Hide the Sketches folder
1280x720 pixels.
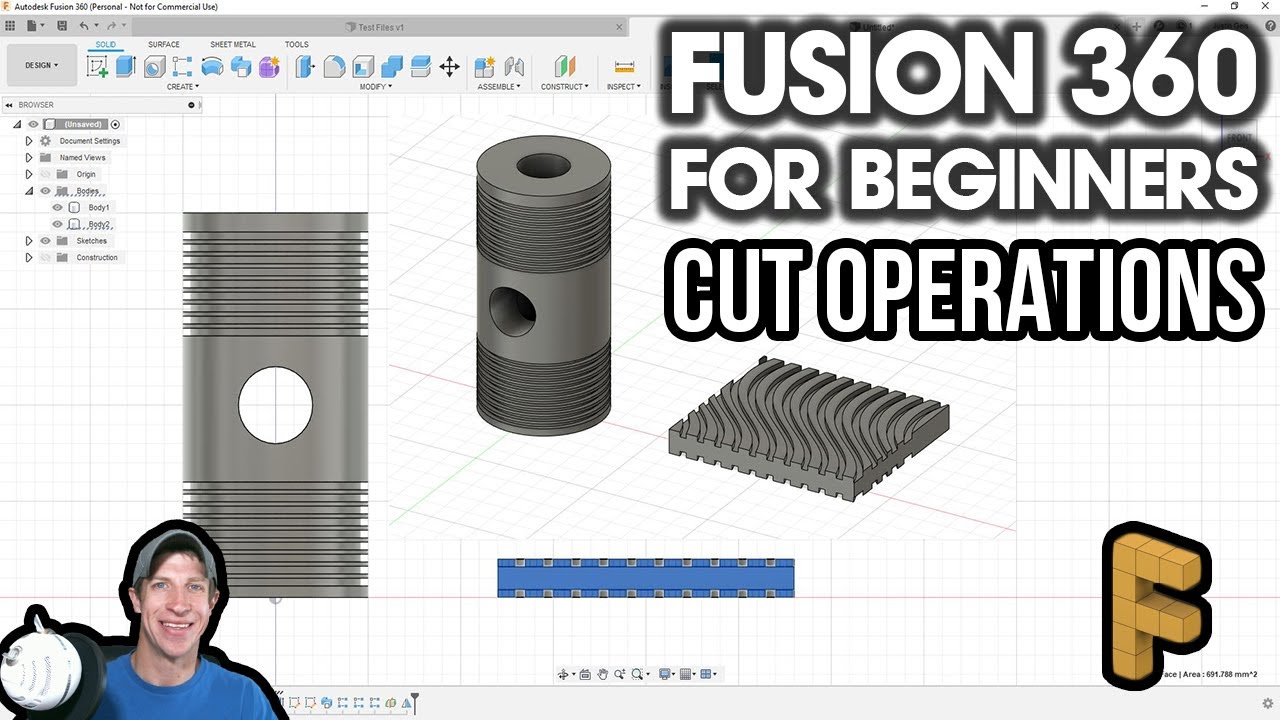[45, 241]
